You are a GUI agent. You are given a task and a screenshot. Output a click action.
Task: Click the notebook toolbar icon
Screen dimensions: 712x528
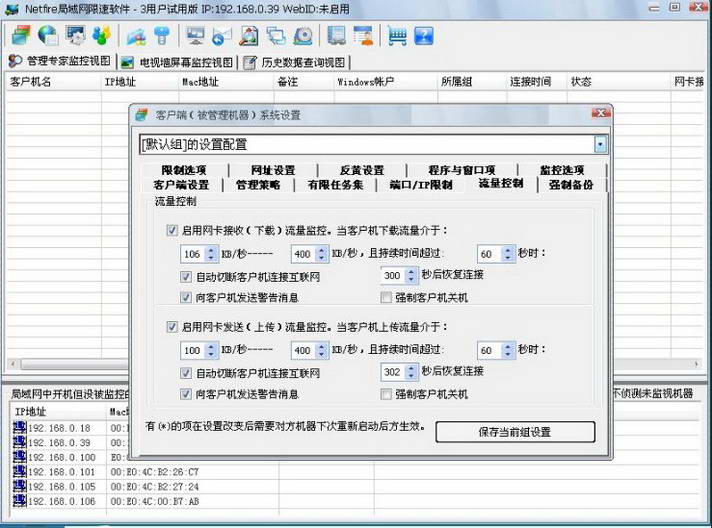coord(336,35)
